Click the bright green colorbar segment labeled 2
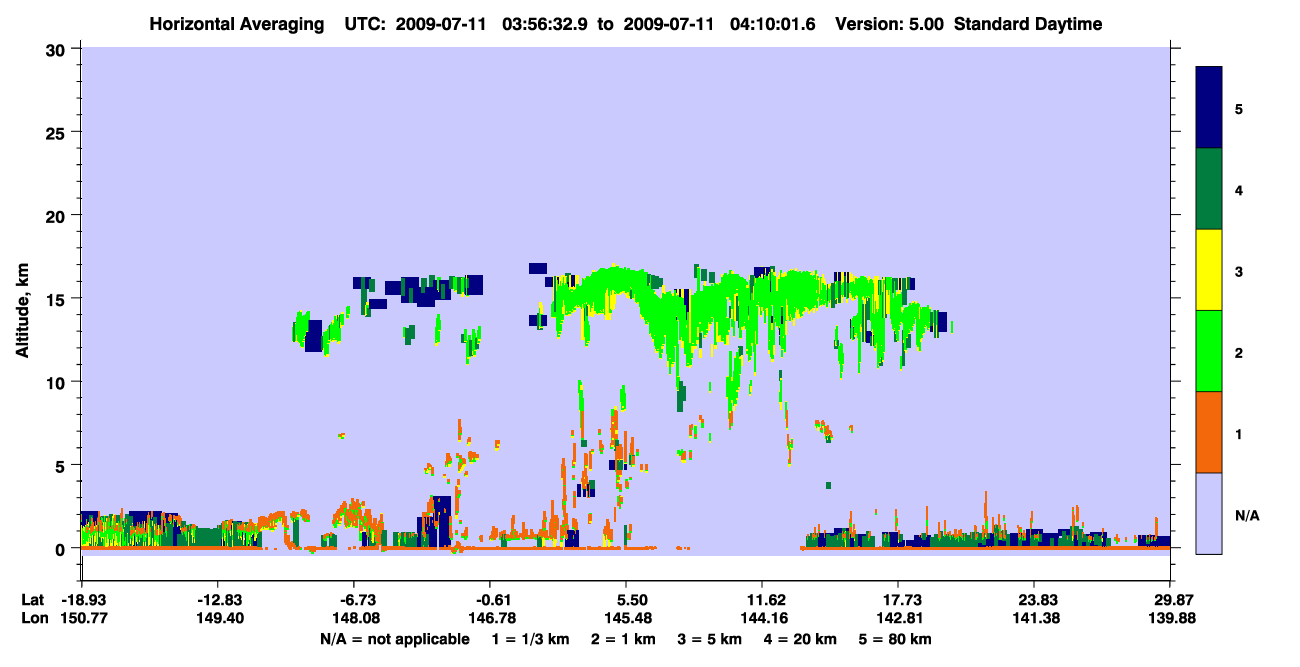 (1209, 351)
